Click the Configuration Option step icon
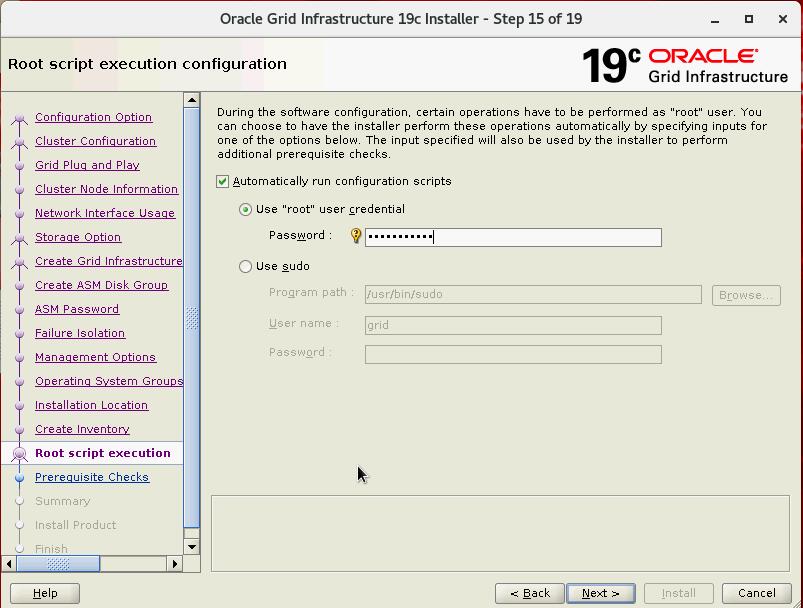 pyautogui.click(x=18, y=118)
